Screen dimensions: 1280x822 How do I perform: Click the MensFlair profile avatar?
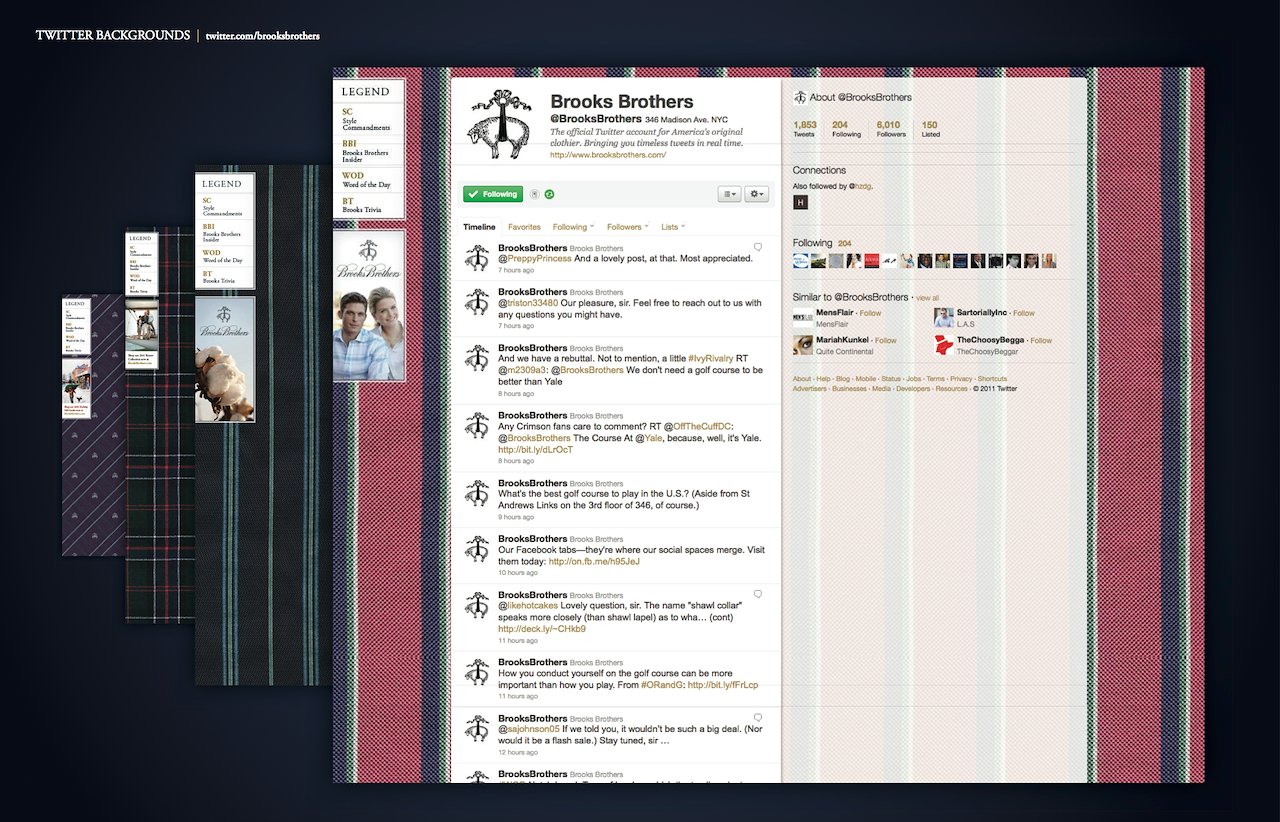(801, 318)
